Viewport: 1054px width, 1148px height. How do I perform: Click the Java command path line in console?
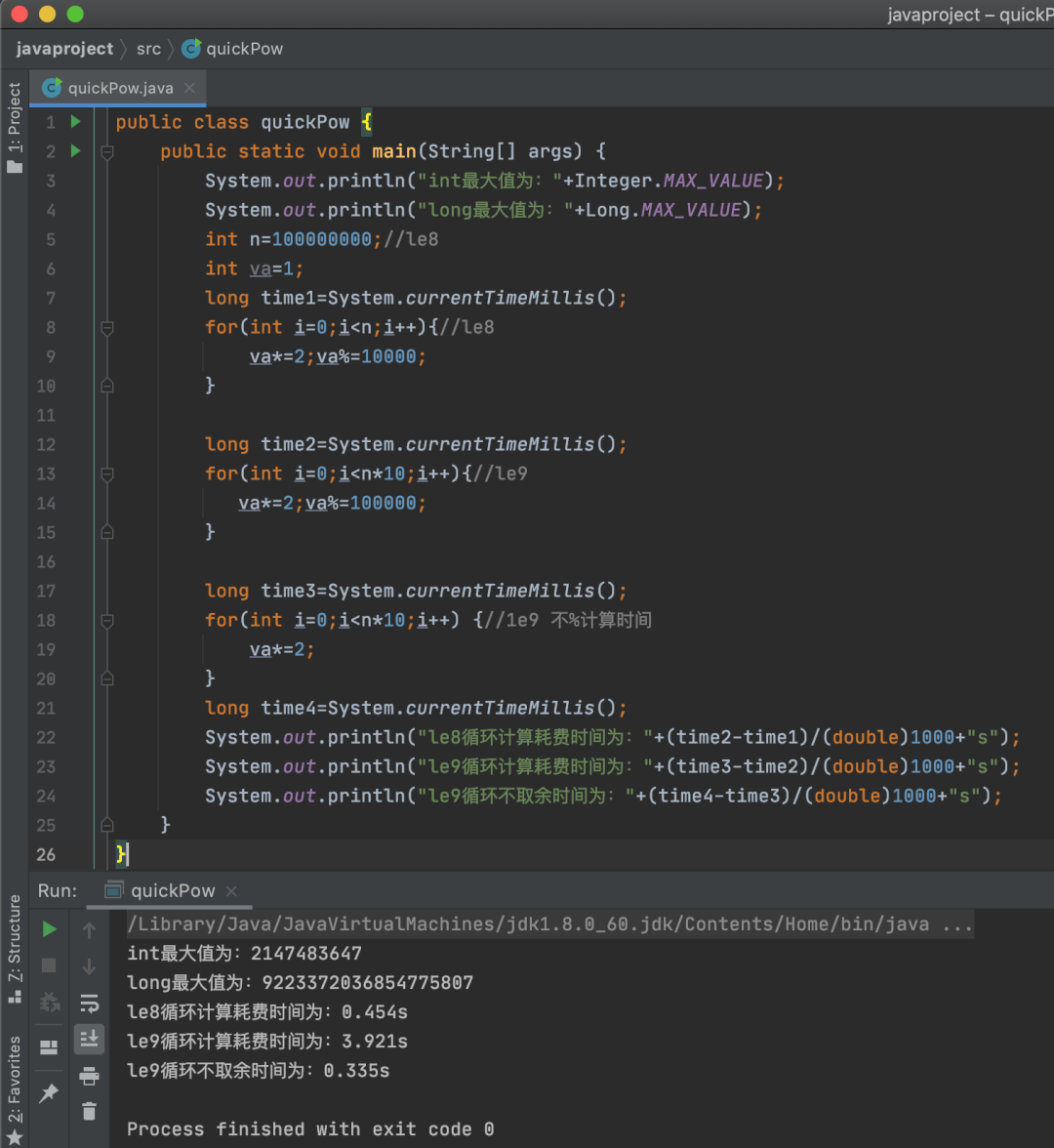tap(550, 923)
